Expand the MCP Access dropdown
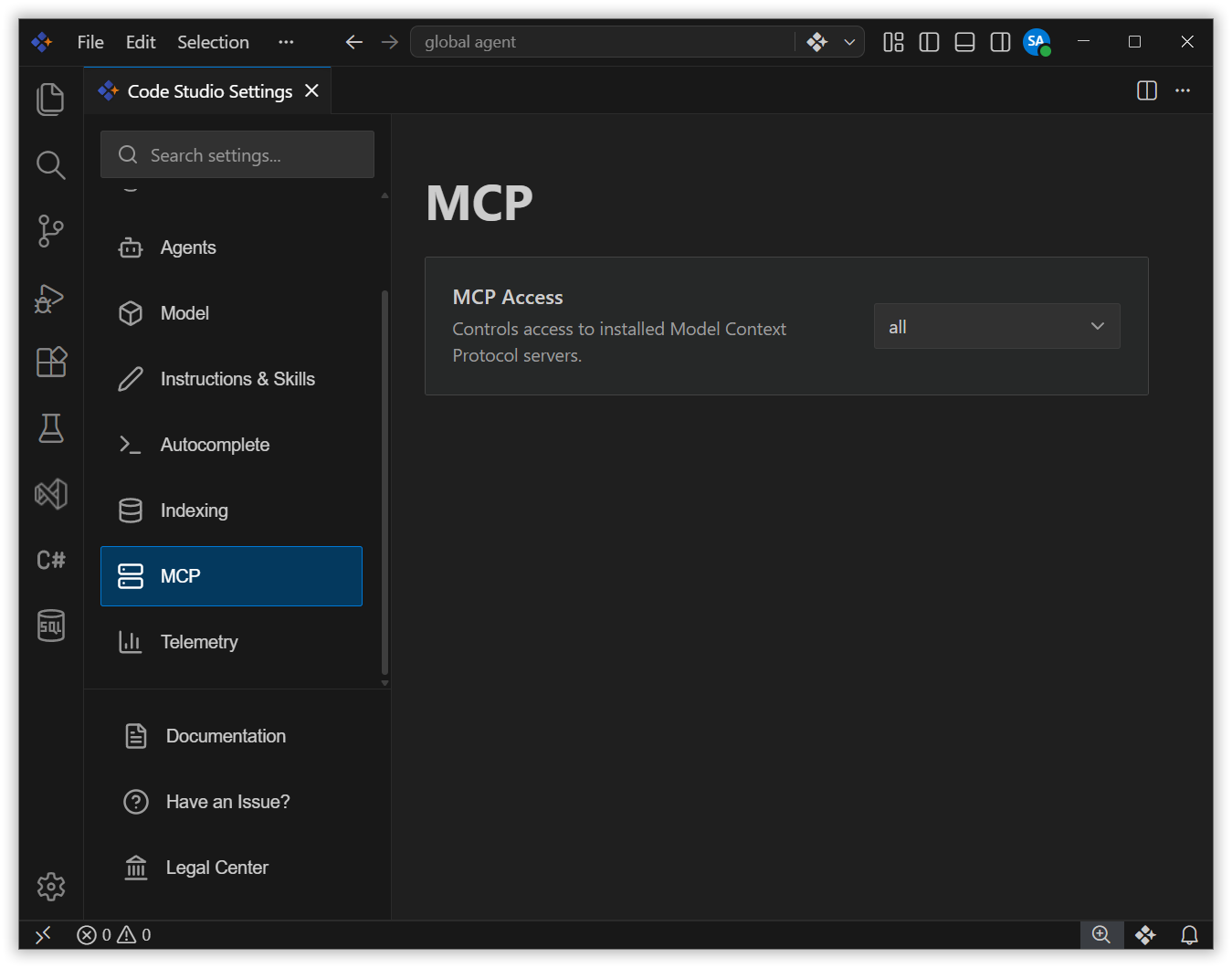The width and height of the screenshot is (1232, 968). (996, 326)
